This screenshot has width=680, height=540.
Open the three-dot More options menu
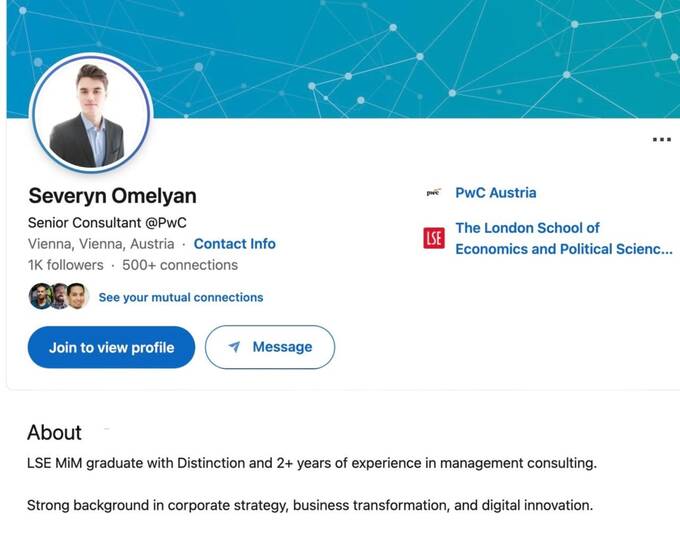coord(661,140)
